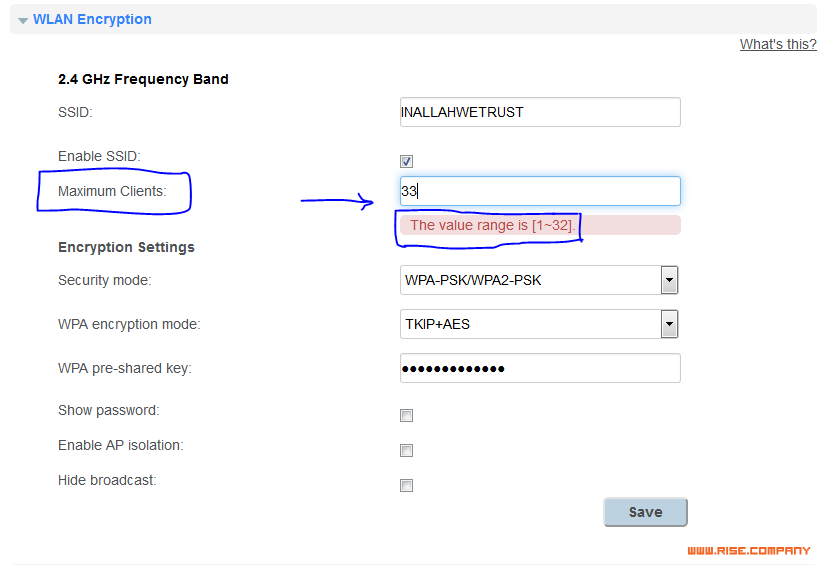The width and height of the screenshot is (822, 565).
Task: Click the TKIP+AES dropdown arrow button
Action: tap(669, 324)
